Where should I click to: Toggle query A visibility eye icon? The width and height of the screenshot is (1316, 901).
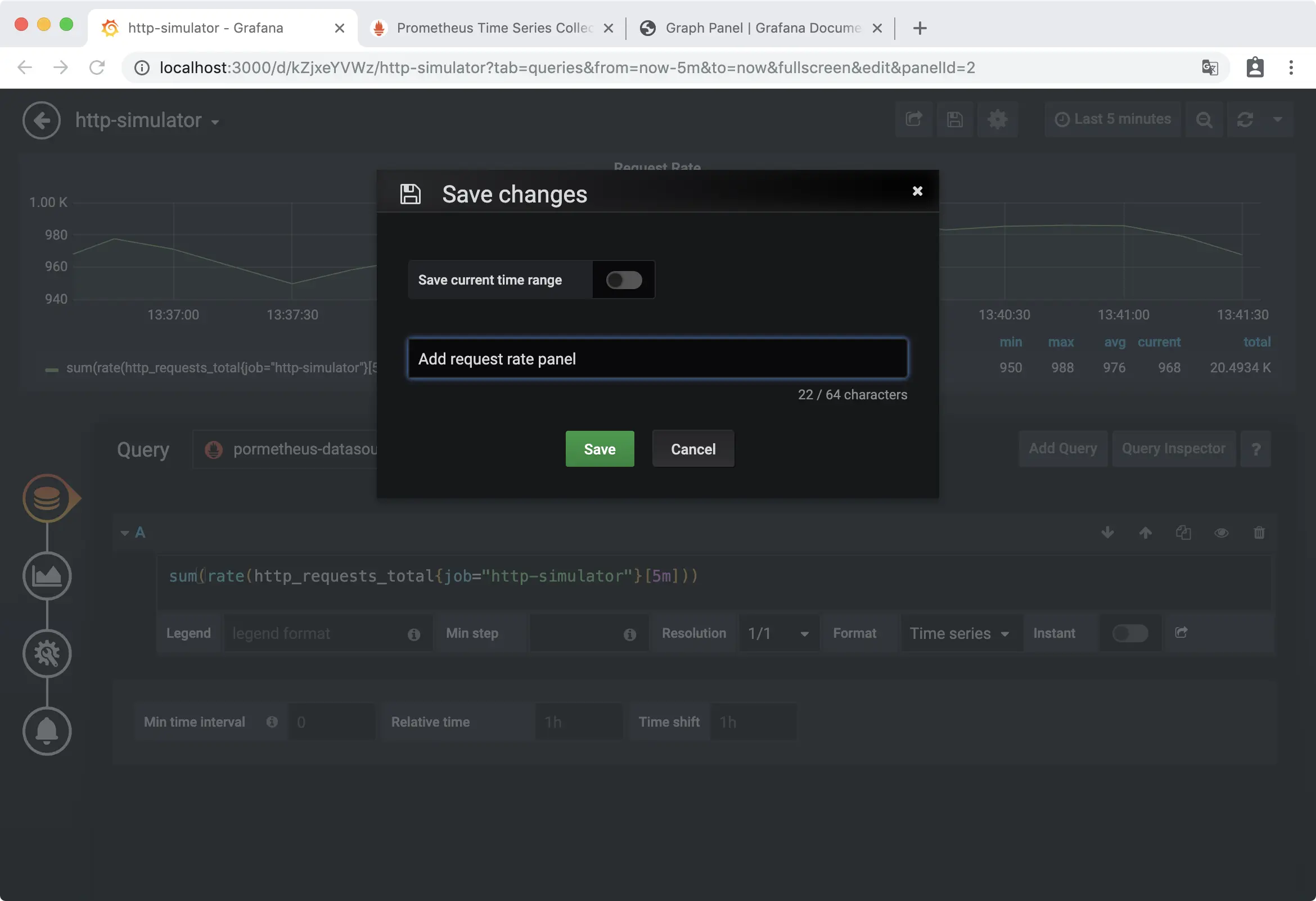[x=1222, y=532]
